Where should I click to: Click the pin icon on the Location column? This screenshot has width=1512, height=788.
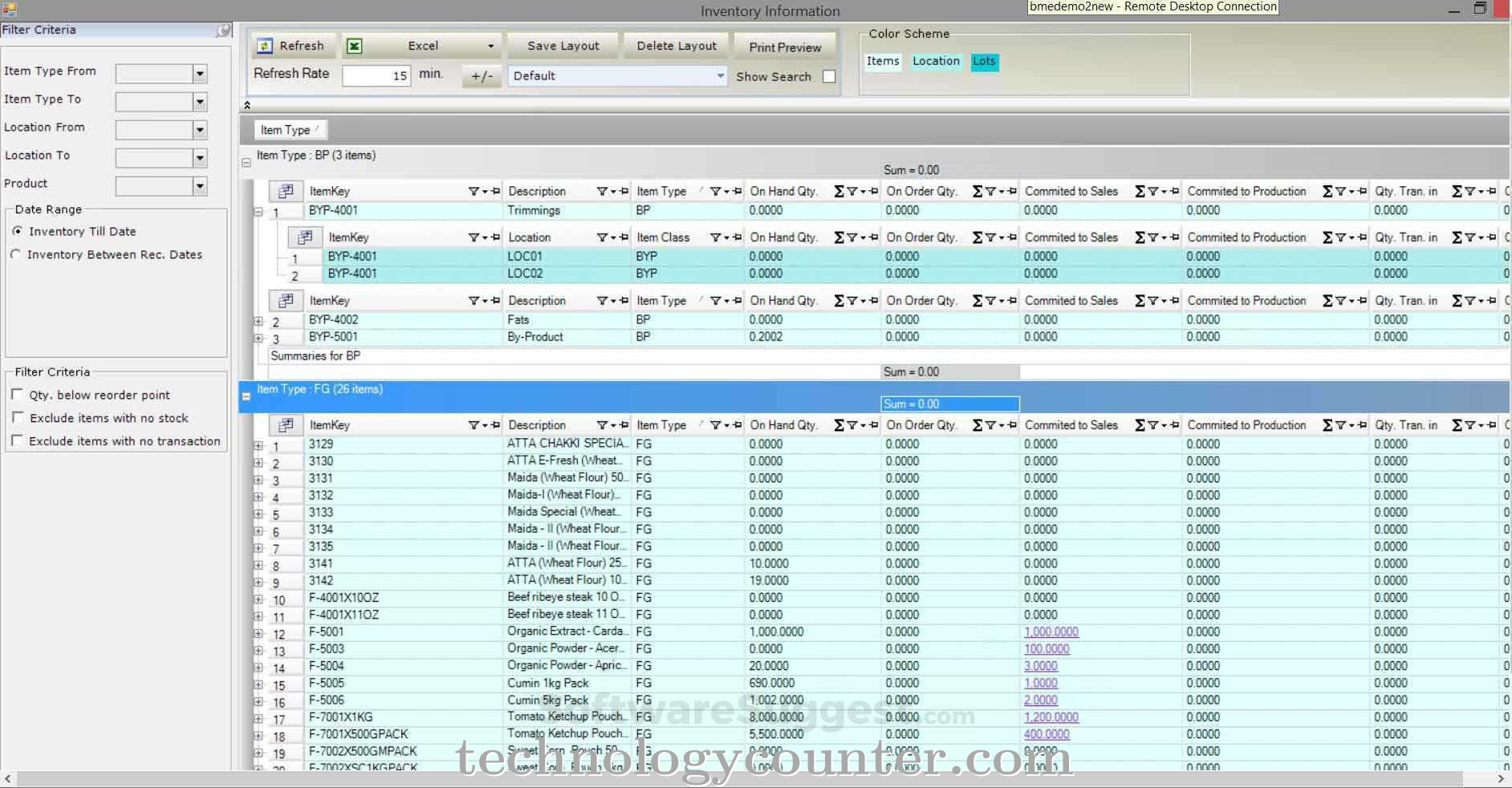[x=624, y=238]
